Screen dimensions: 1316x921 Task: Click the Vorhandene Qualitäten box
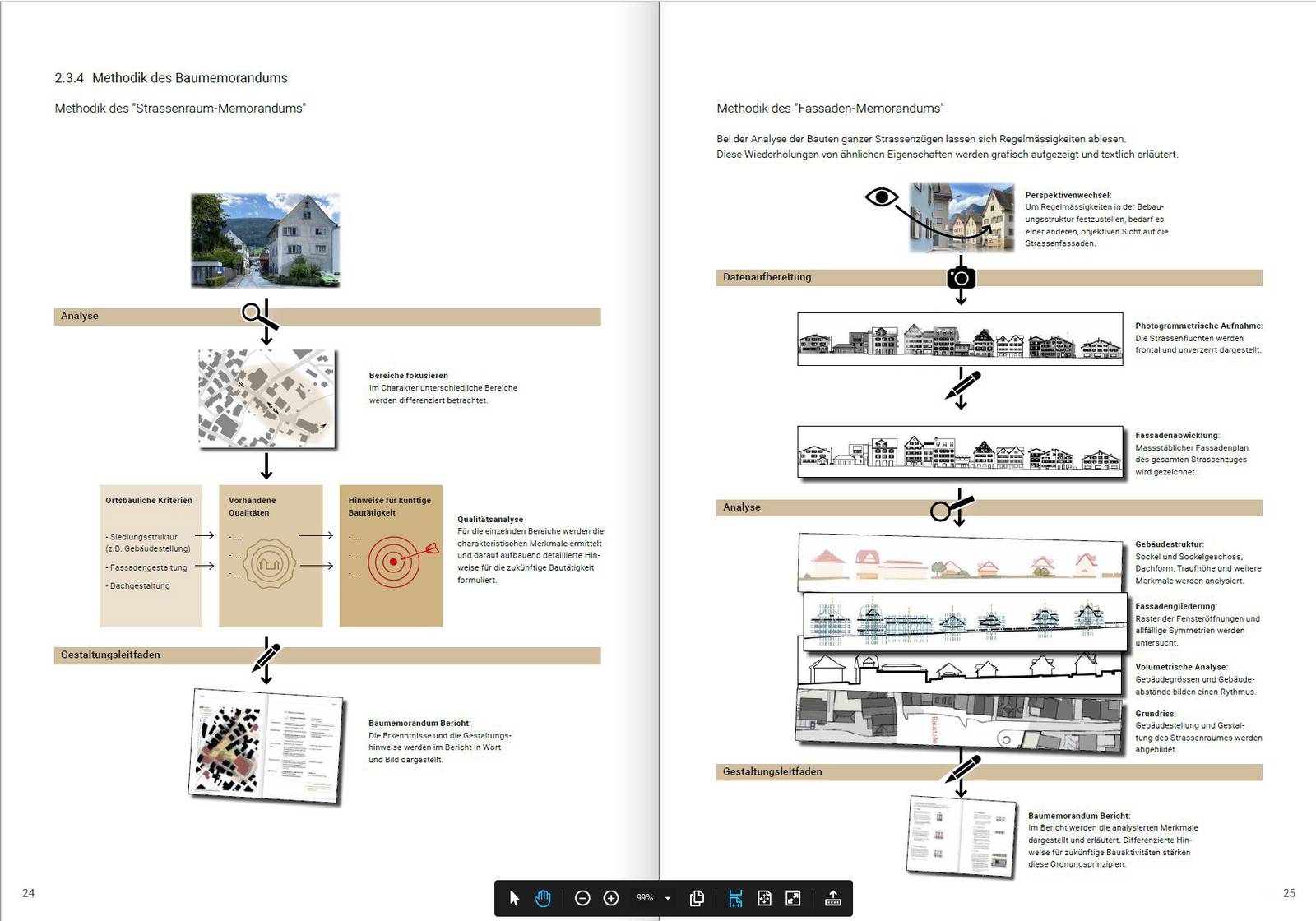click(x=271, y=556)
